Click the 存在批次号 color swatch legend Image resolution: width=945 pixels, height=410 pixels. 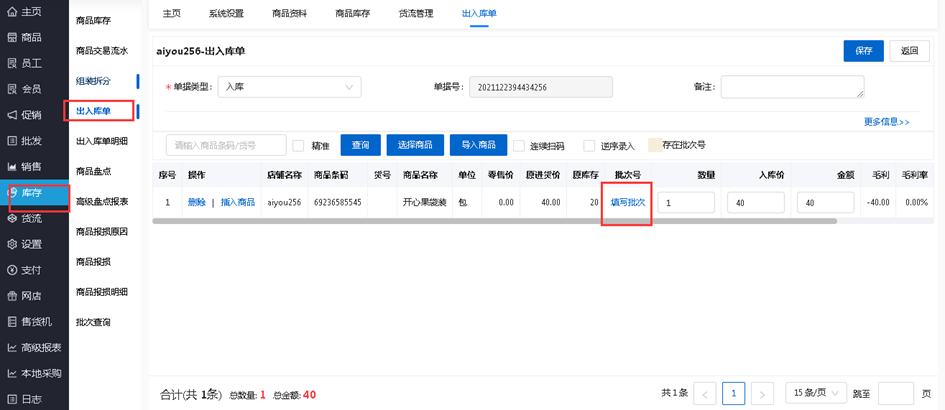[655, 145]
